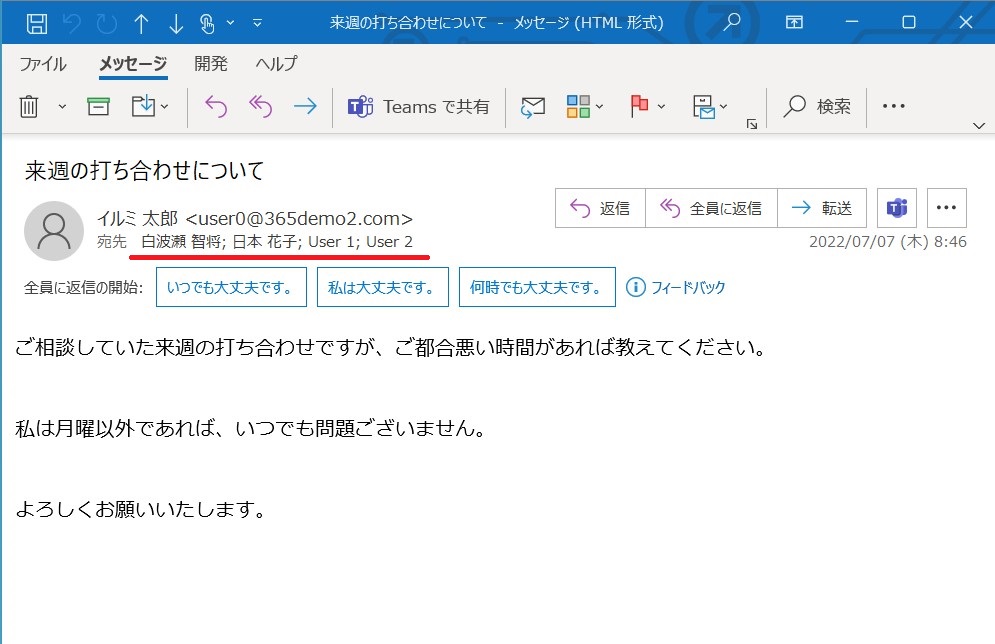
Task: Click the 返信 button in message header
Action: tap(600, 208)
